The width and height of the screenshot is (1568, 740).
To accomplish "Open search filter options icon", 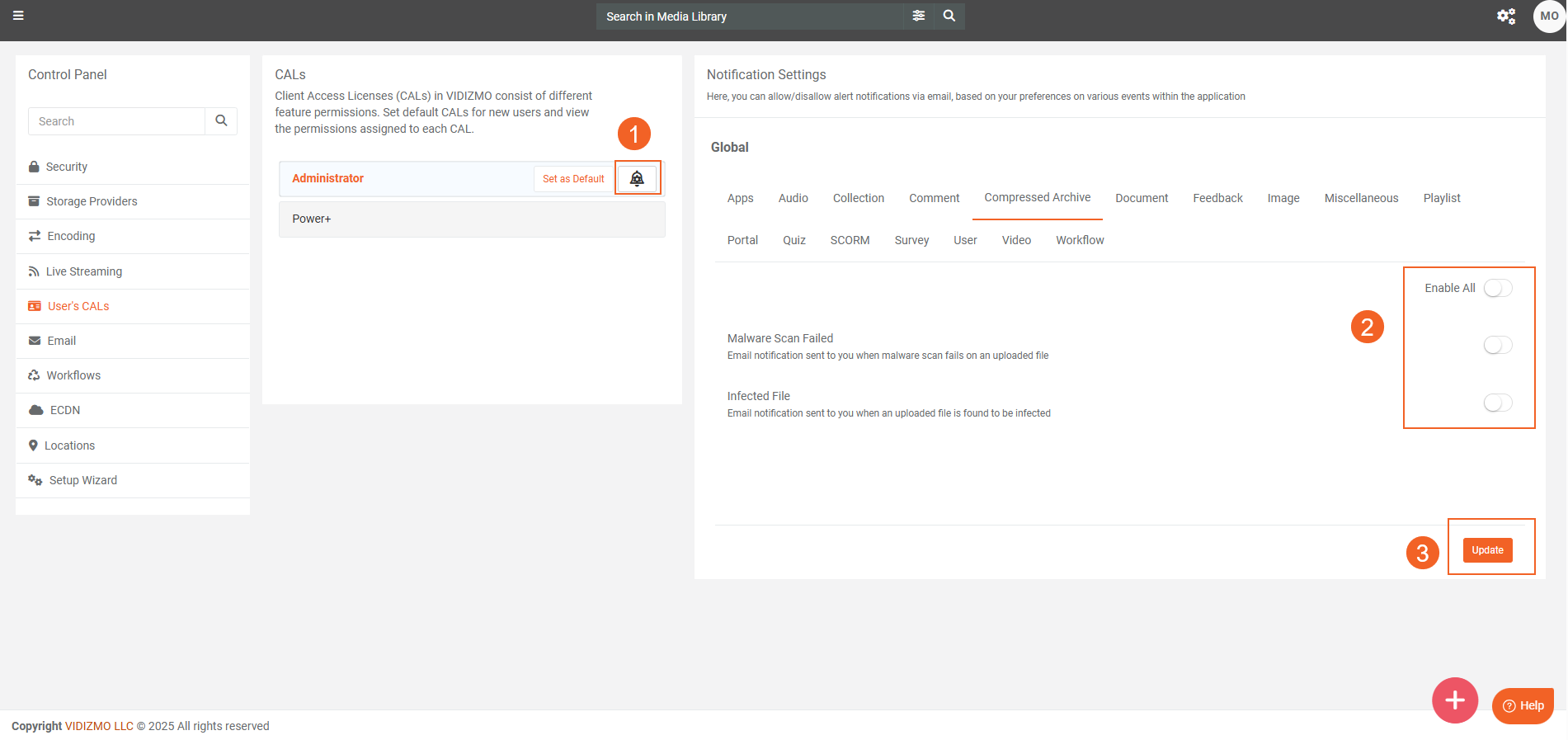I will pos(918,16).
